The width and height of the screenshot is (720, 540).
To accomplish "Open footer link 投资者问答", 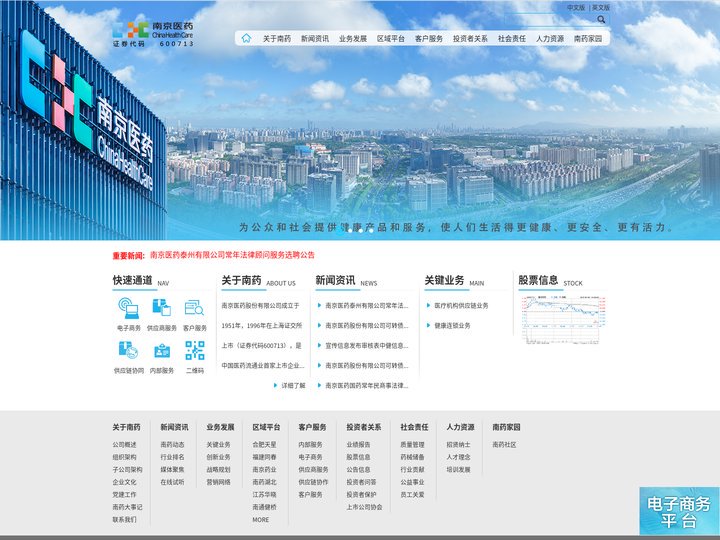I will 361,482.
